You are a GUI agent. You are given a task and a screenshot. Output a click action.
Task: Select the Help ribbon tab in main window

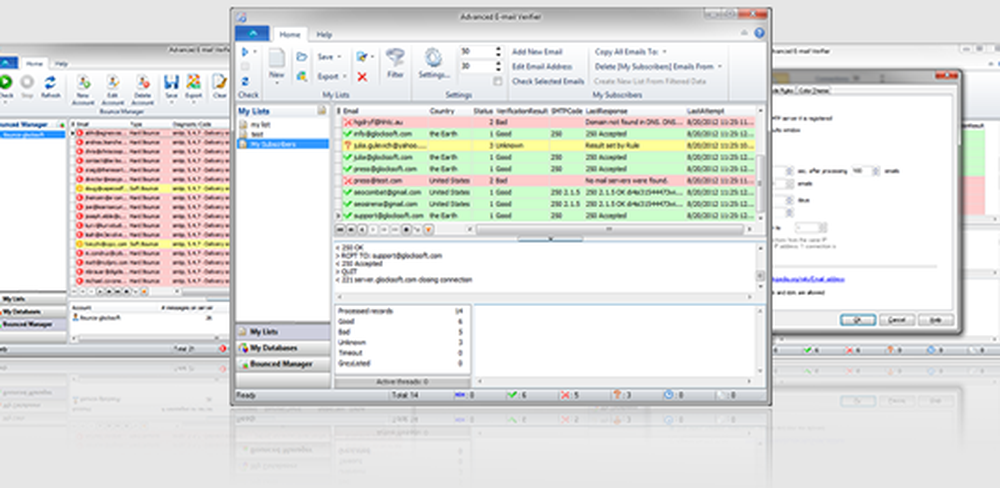[x=324, y=34]
